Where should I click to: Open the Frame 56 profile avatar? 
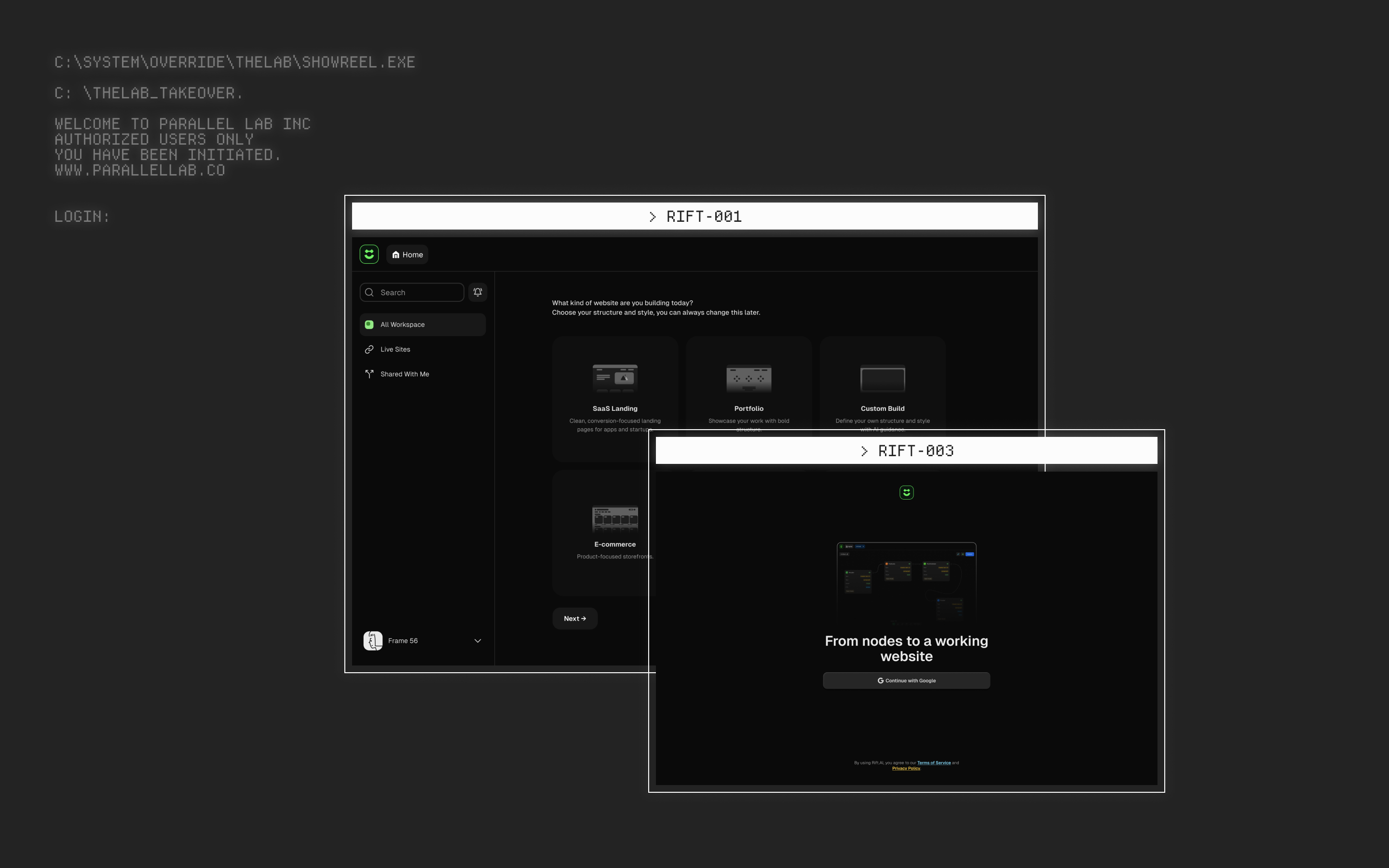click(x=372, y=641)
